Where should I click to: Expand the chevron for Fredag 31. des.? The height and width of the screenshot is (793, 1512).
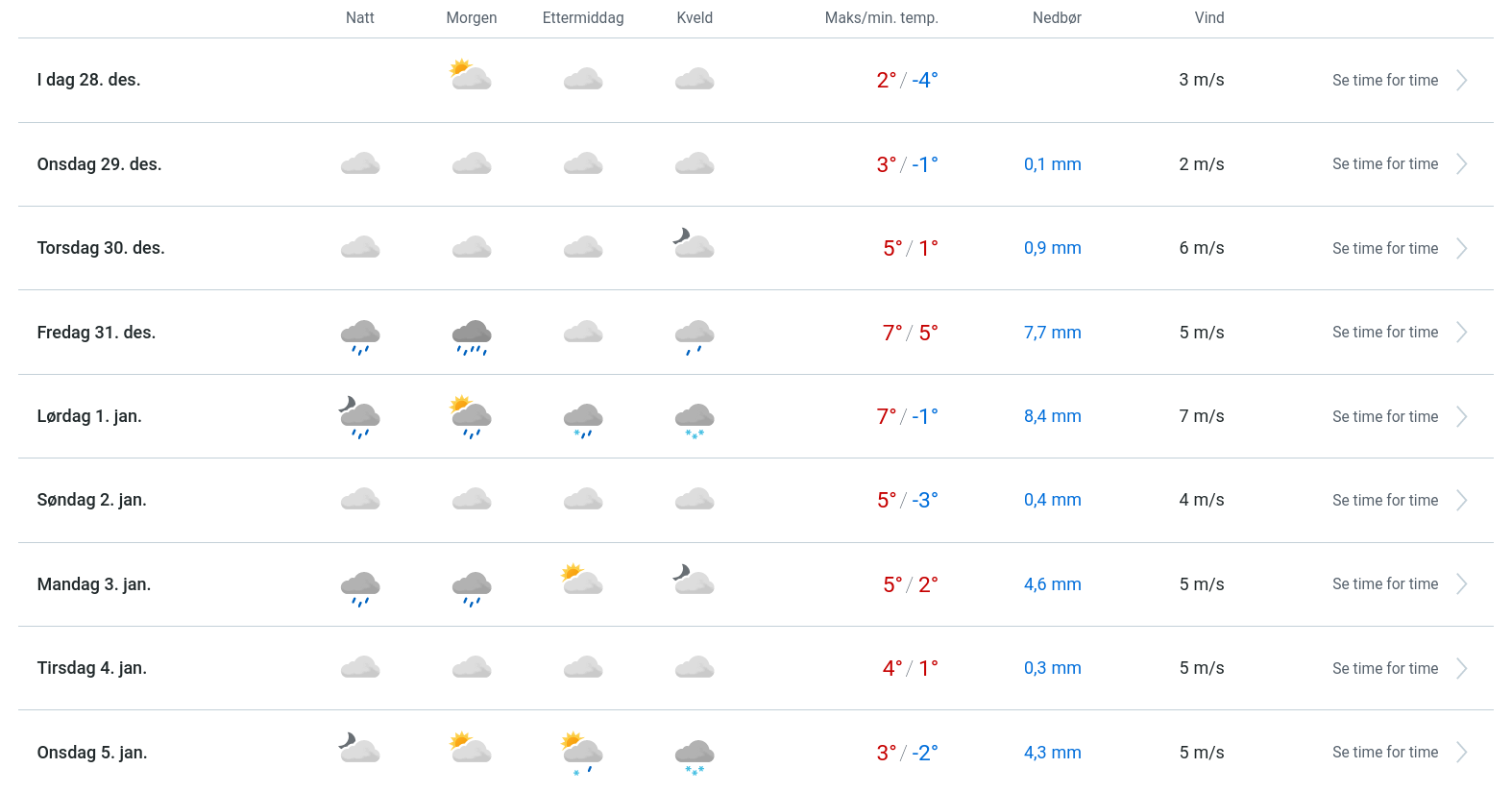[1461, 333]
